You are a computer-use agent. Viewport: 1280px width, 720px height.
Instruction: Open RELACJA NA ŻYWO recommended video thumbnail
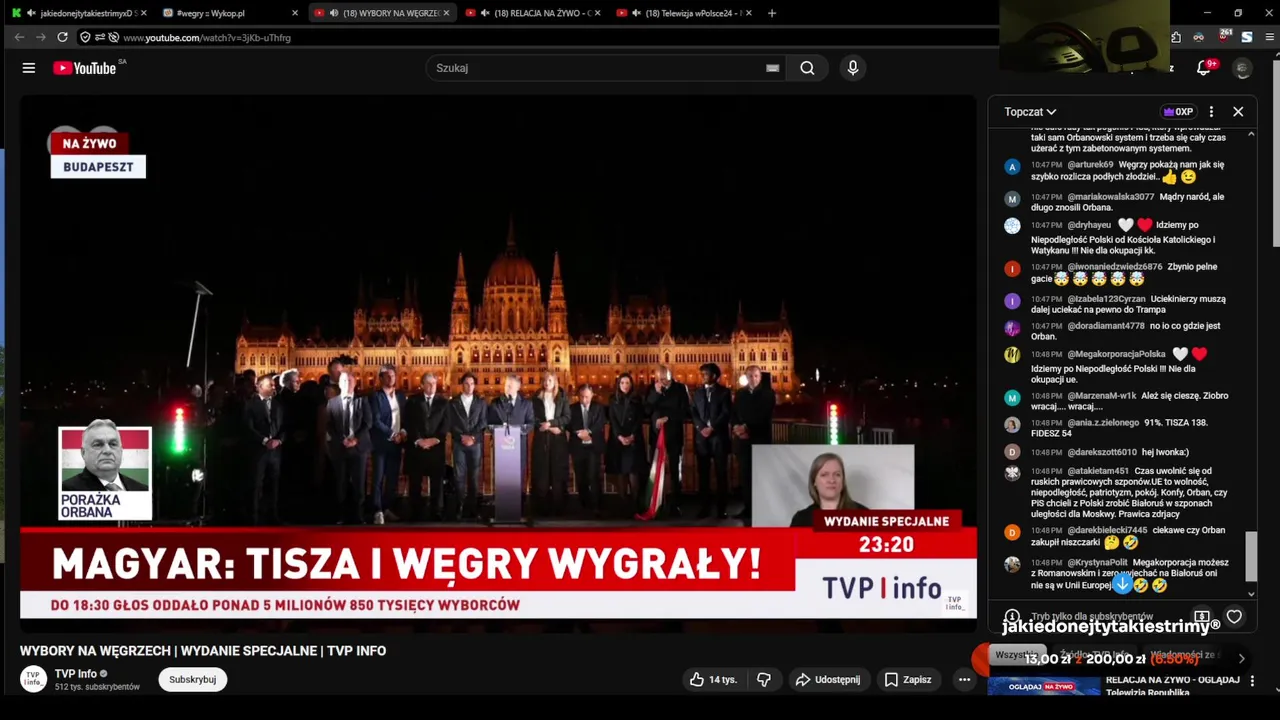pyautogui.click(x=1044, y=686)
